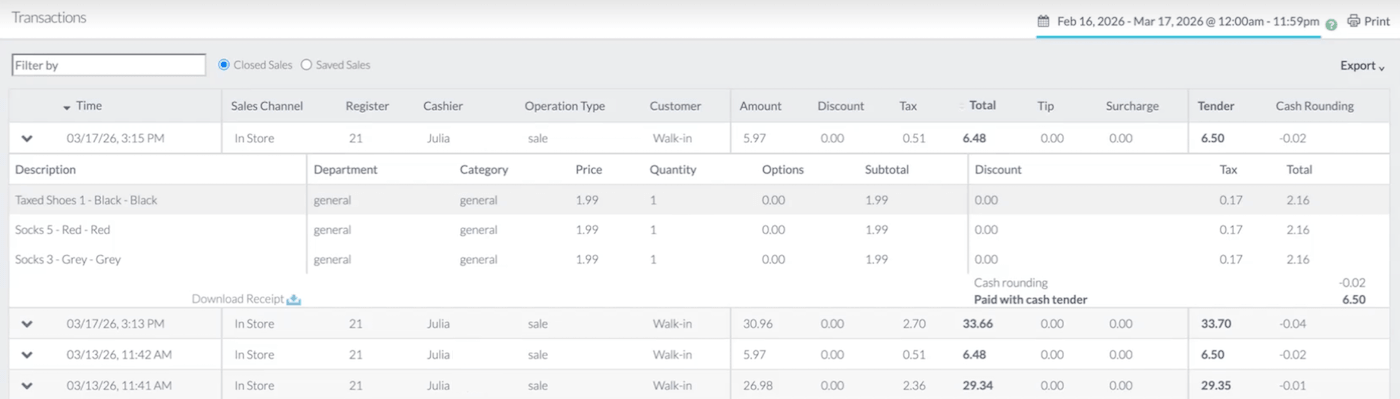Click into the Filter by field

(x=108, y=65)
